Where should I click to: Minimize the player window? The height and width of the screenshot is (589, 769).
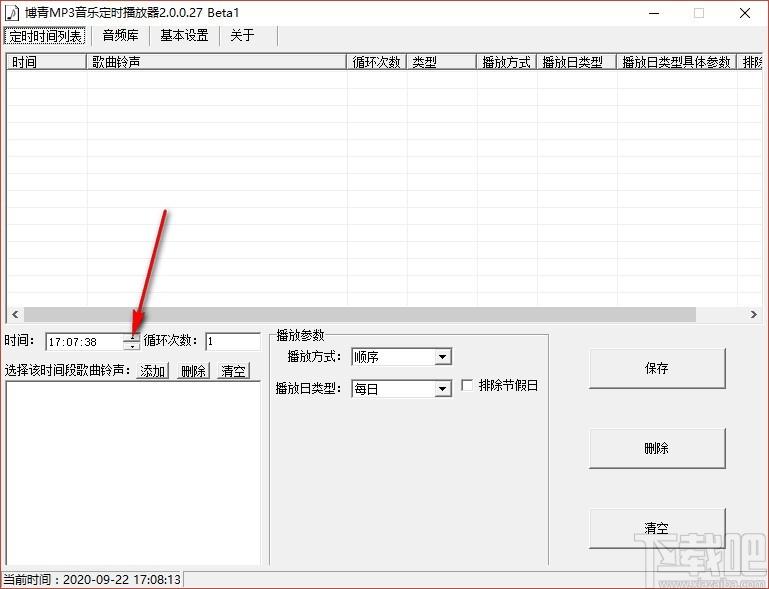pos(654,13)
